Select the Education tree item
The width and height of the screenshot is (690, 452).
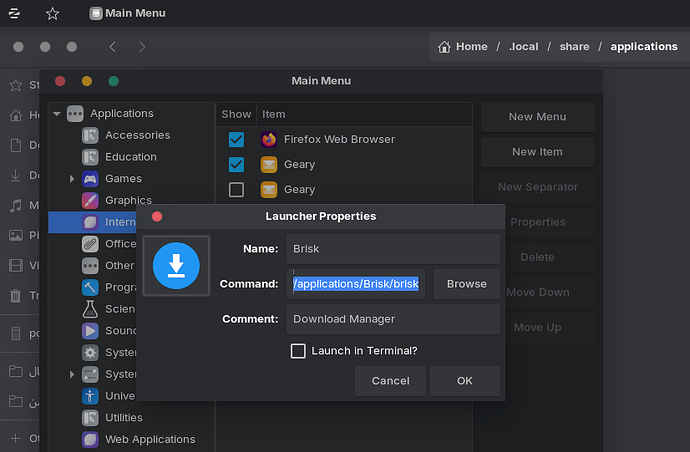[131, 157]
